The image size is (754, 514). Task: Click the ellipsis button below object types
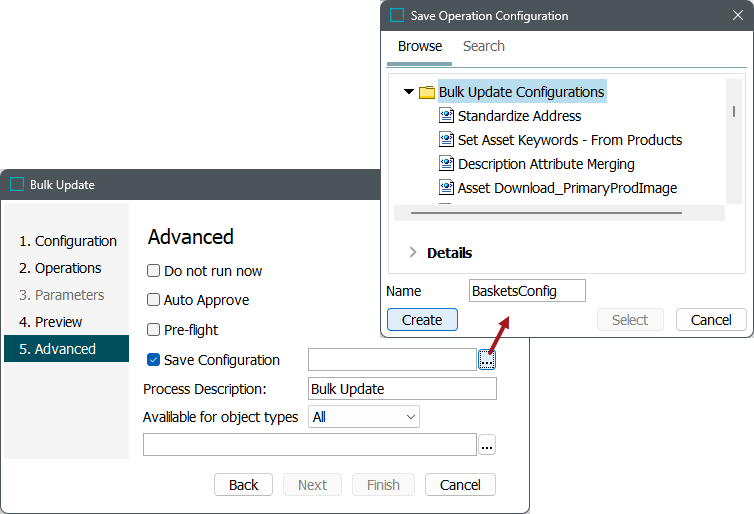487,445
